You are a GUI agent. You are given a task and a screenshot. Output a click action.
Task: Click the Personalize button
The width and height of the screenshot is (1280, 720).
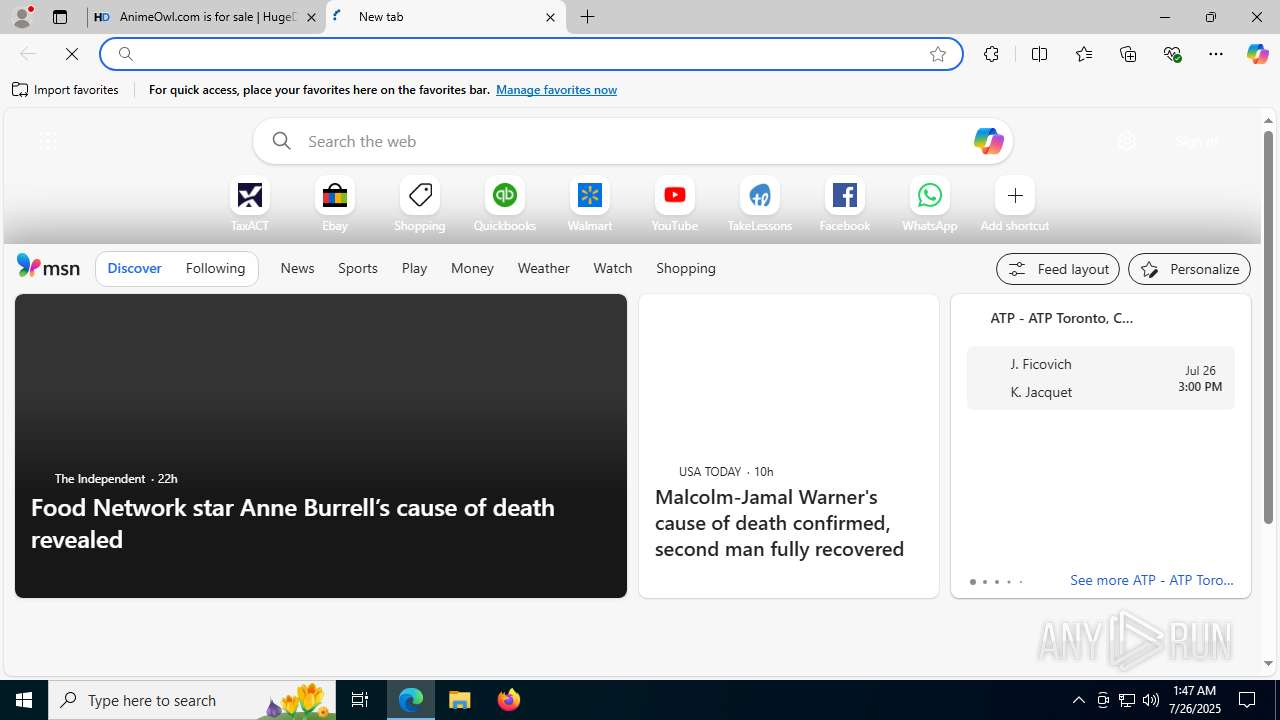(1189, 269)
